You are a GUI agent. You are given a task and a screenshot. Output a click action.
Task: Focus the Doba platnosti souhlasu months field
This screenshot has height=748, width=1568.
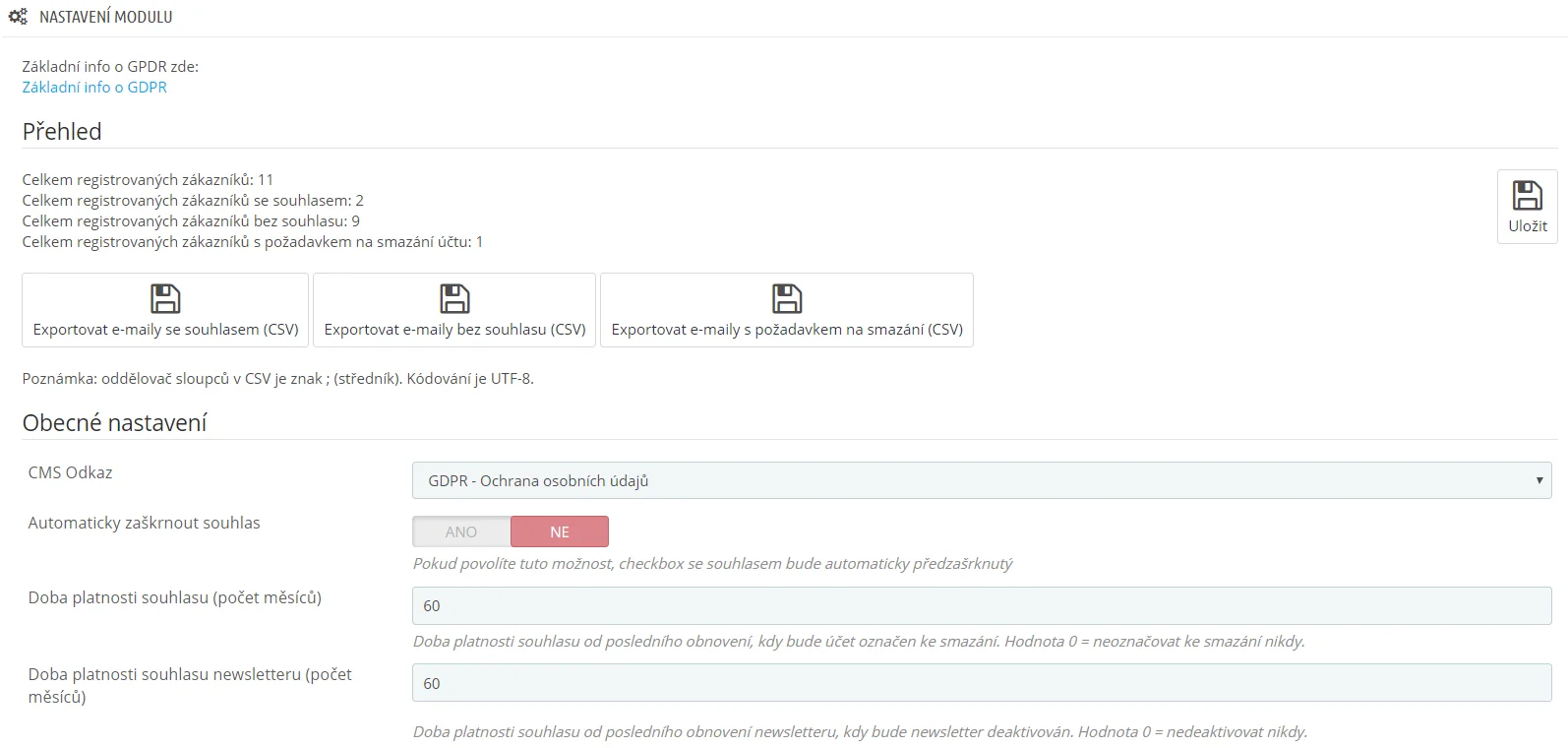click(981, 605)
